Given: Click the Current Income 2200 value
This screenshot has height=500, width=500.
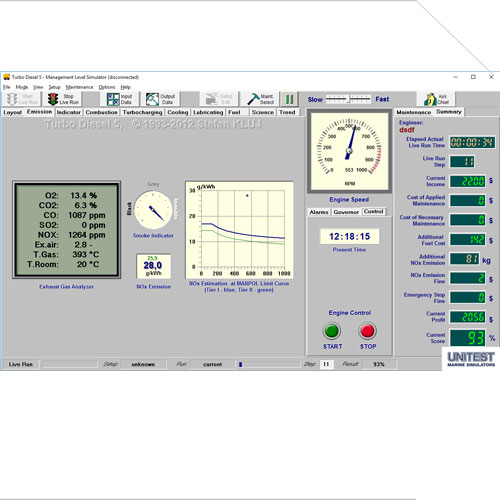Looking at the screenshot, I should coord(468,181).
